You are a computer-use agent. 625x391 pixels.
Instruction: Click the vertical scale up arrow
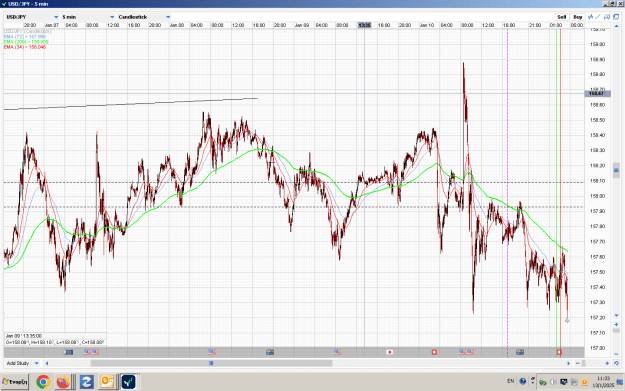(x=617, y=26)
